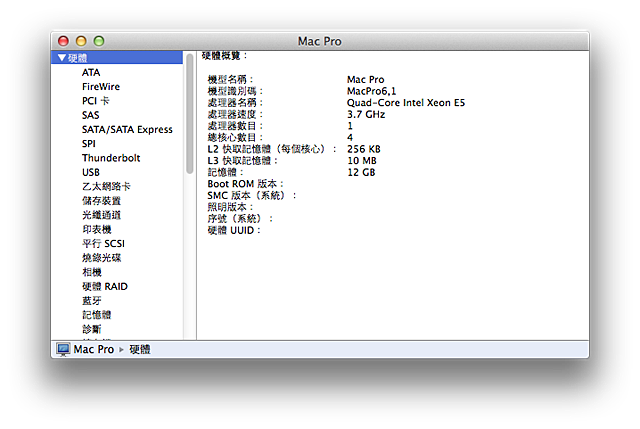
Task: Close the Mac Pro window
Action: pos(63,41)
